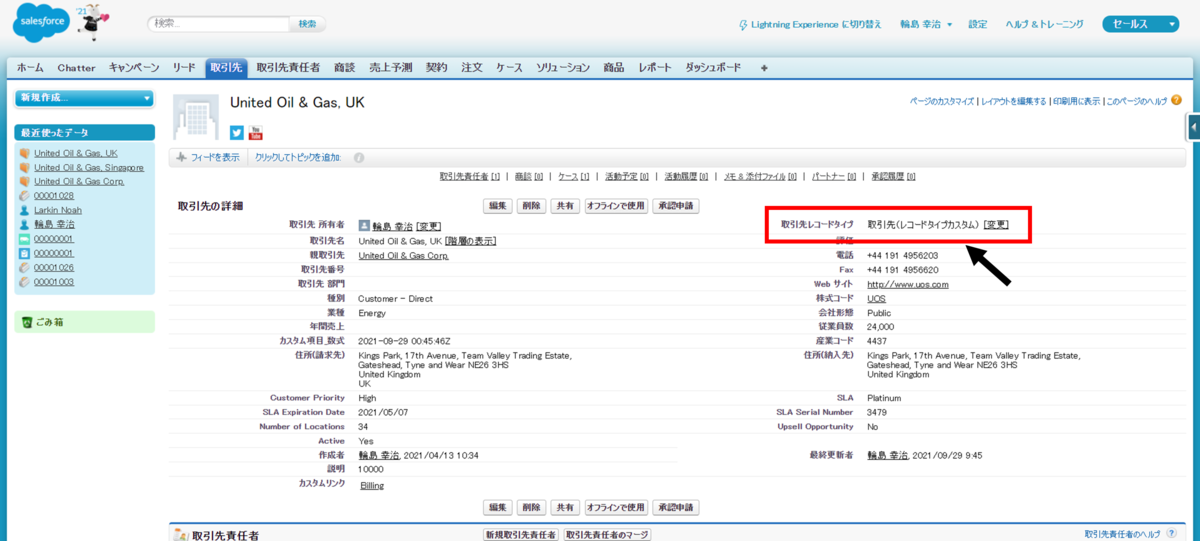
Task: Switch to the ダッシュボード tab
Action: [x=713, y=68]
